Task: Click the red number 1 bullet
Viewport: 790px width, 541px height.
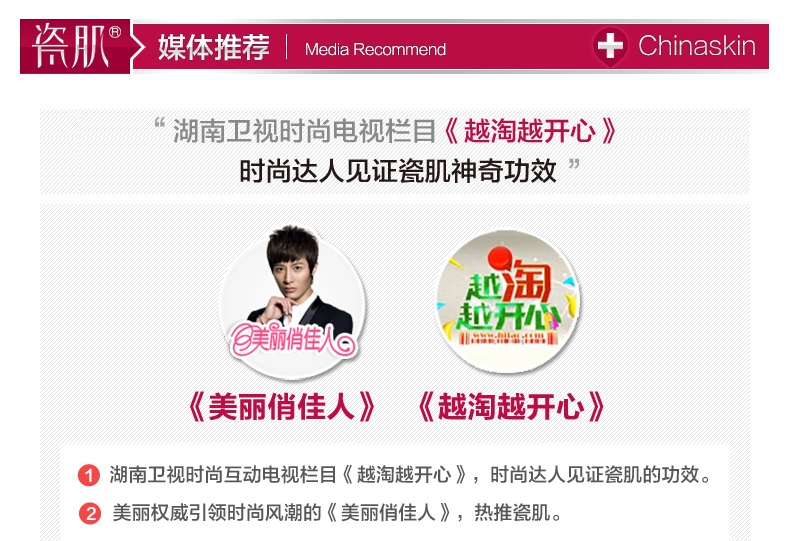Action: (x=89, y=475)
